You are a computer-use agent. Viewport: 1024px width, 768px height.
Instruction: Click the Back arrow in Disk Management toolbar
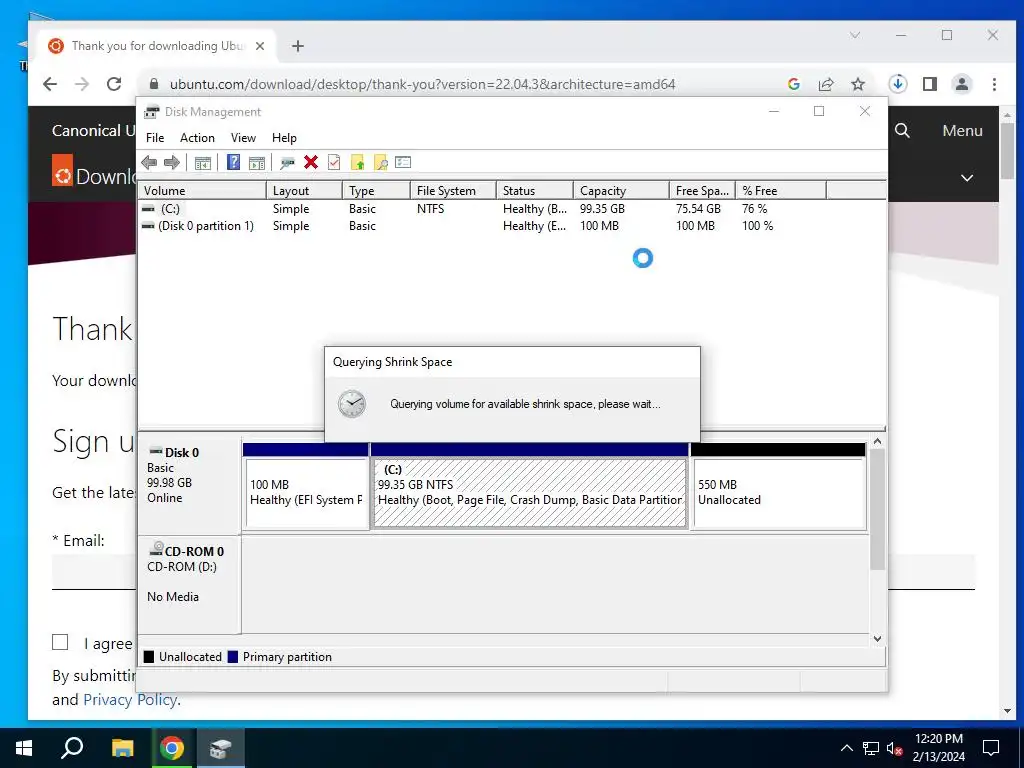pyautogui.click(x=149, y=163)
